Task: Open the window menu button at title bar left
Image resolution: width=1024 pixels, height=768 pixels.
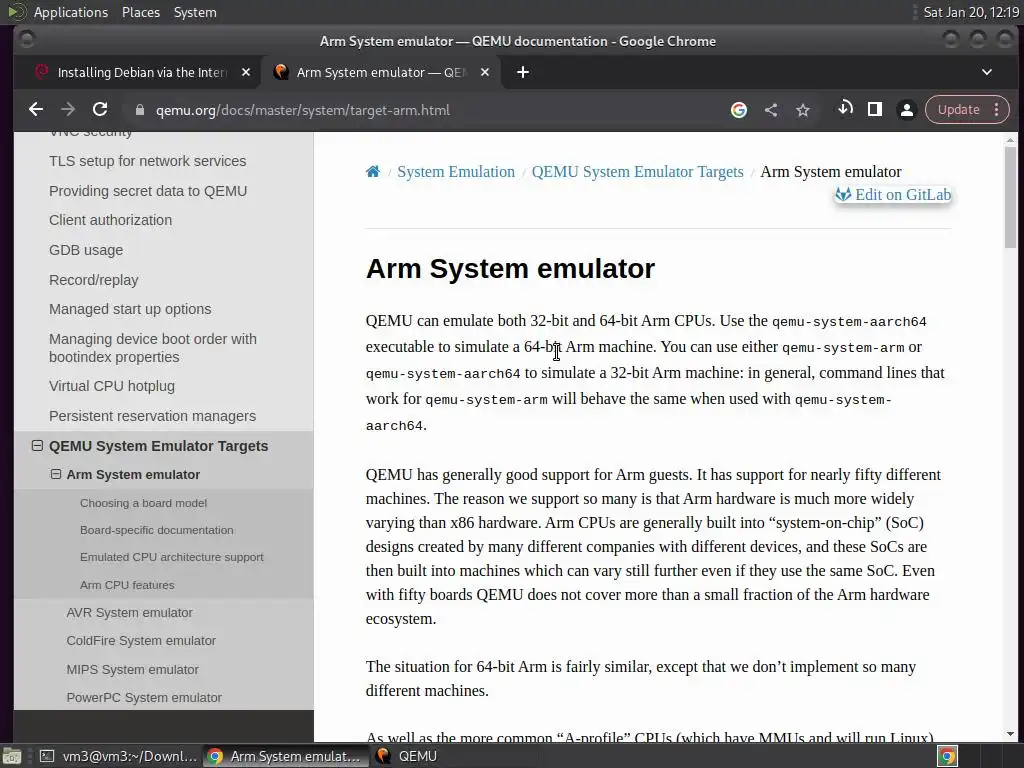Action: [x=26, y=40]
